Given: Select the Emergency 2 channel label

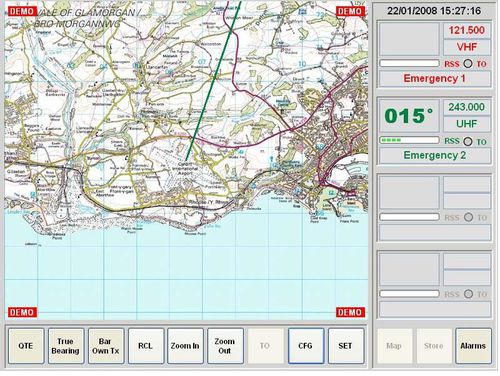Looking at the screenshot, I should tap(435, 155).
